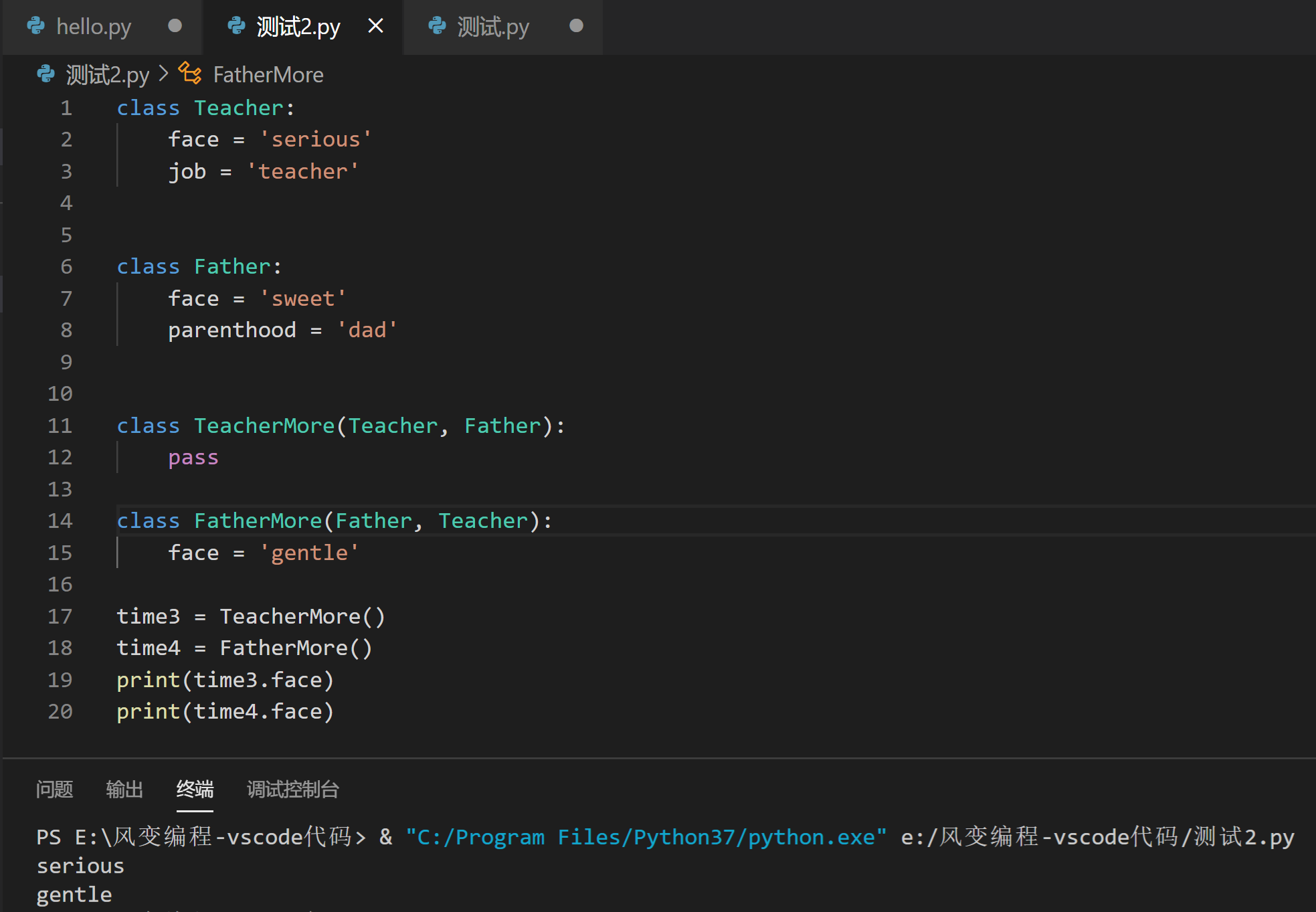Screen dimensions: 1316x912
Task: Close the 测试2.py tab with X
Action: [376, 26]
